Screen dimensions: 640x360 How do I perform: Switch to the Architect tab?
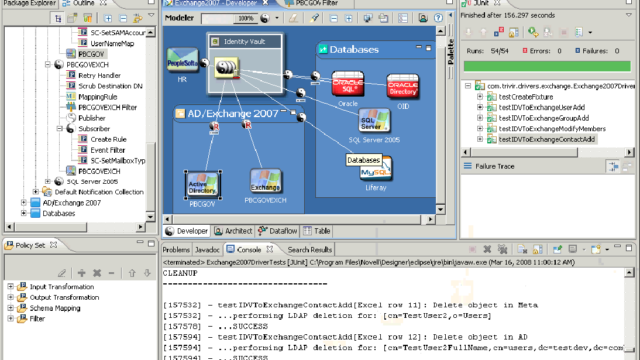[x=233, y=231]
